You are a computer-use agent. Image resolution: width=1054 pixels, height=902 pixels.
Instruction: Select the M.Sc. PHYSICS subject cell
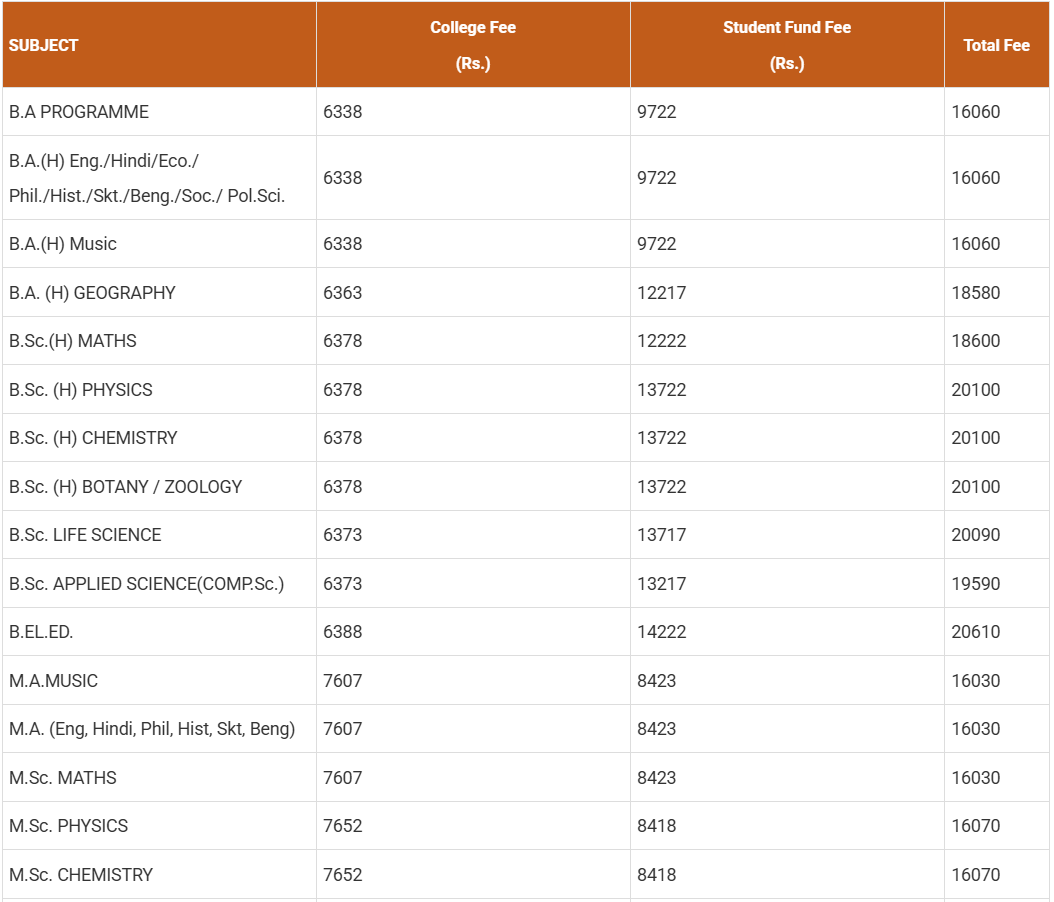[69, 826]
